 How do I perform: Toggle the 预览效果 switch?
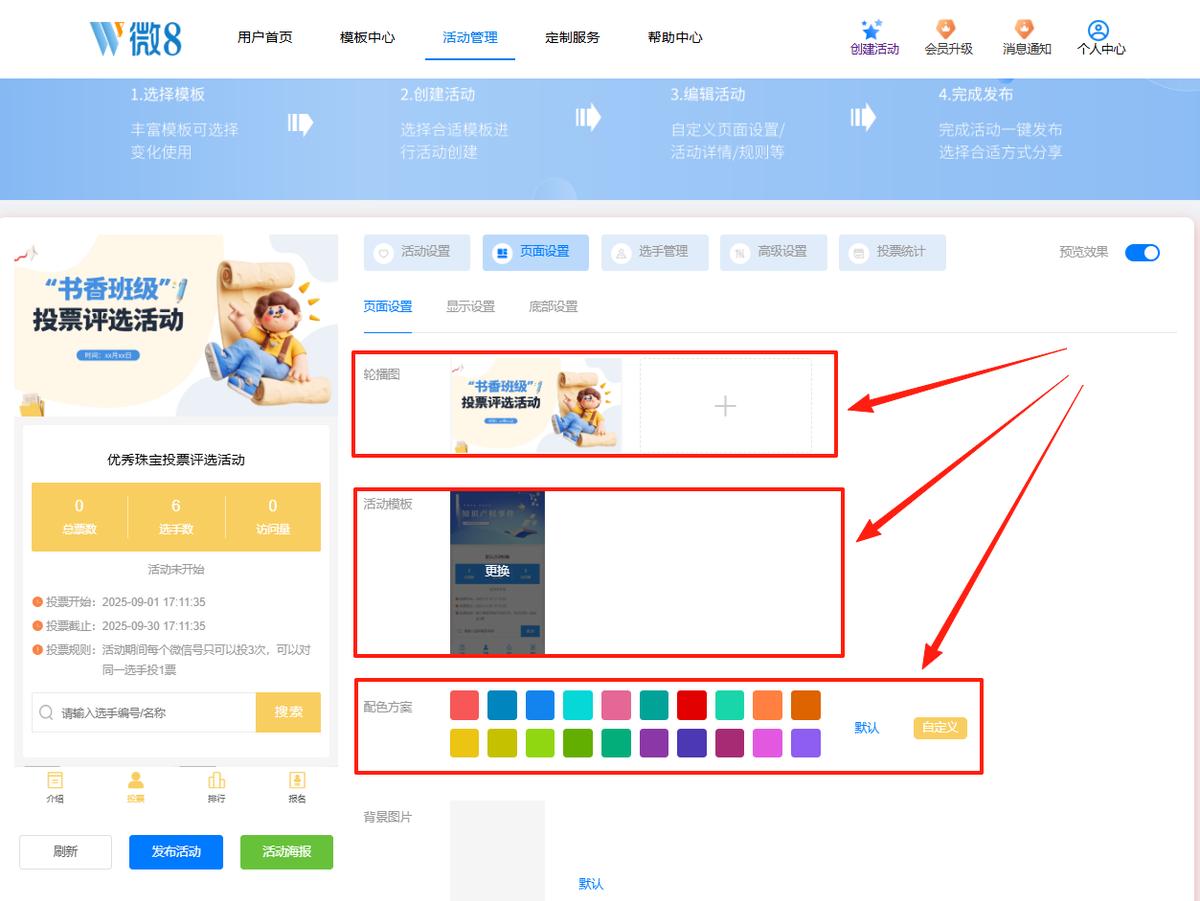pyautogui.click(x=1142, y=252)
